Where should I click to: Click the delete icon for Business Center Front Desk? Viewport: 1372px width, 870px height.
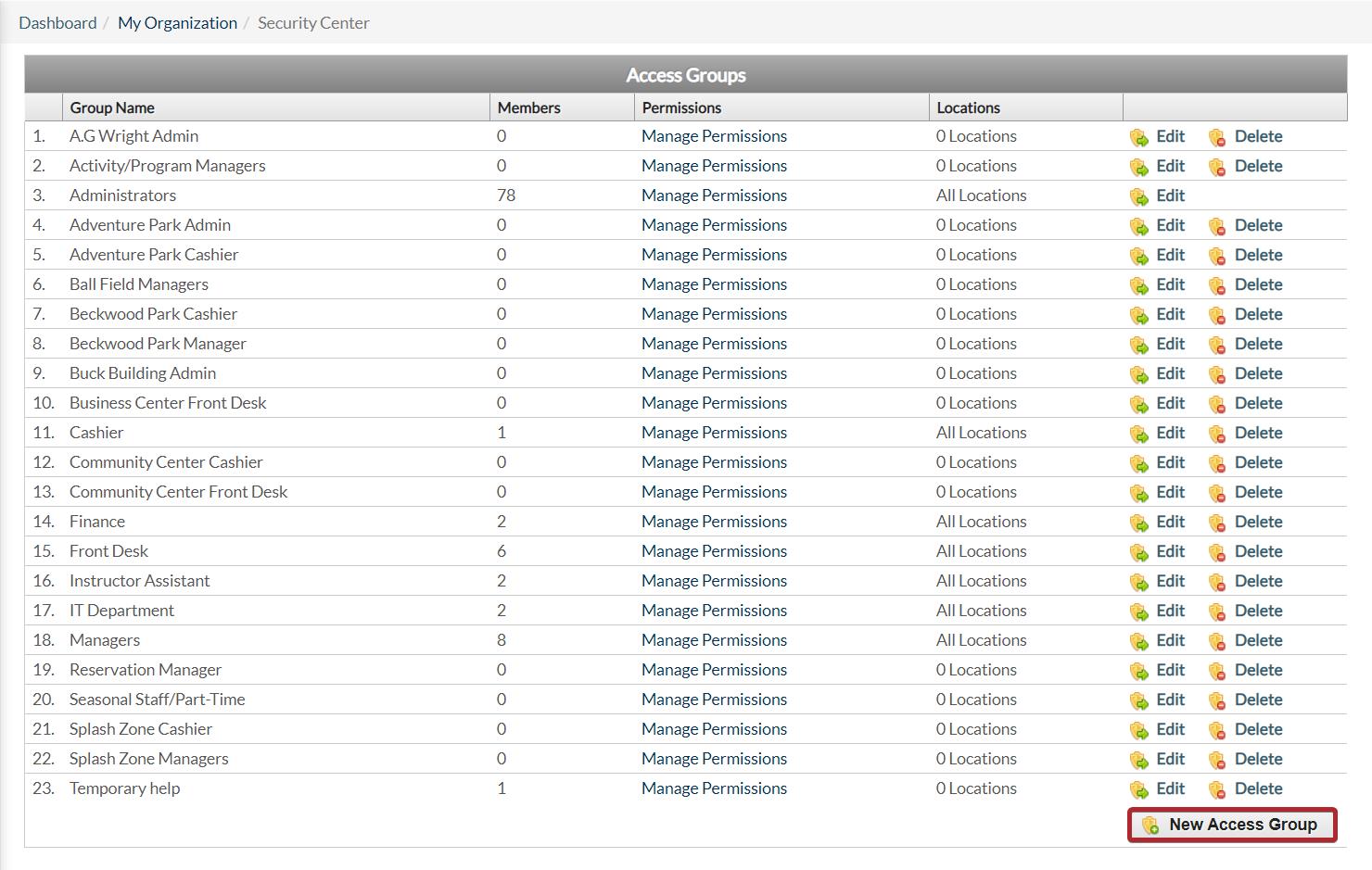point(1217,405)
